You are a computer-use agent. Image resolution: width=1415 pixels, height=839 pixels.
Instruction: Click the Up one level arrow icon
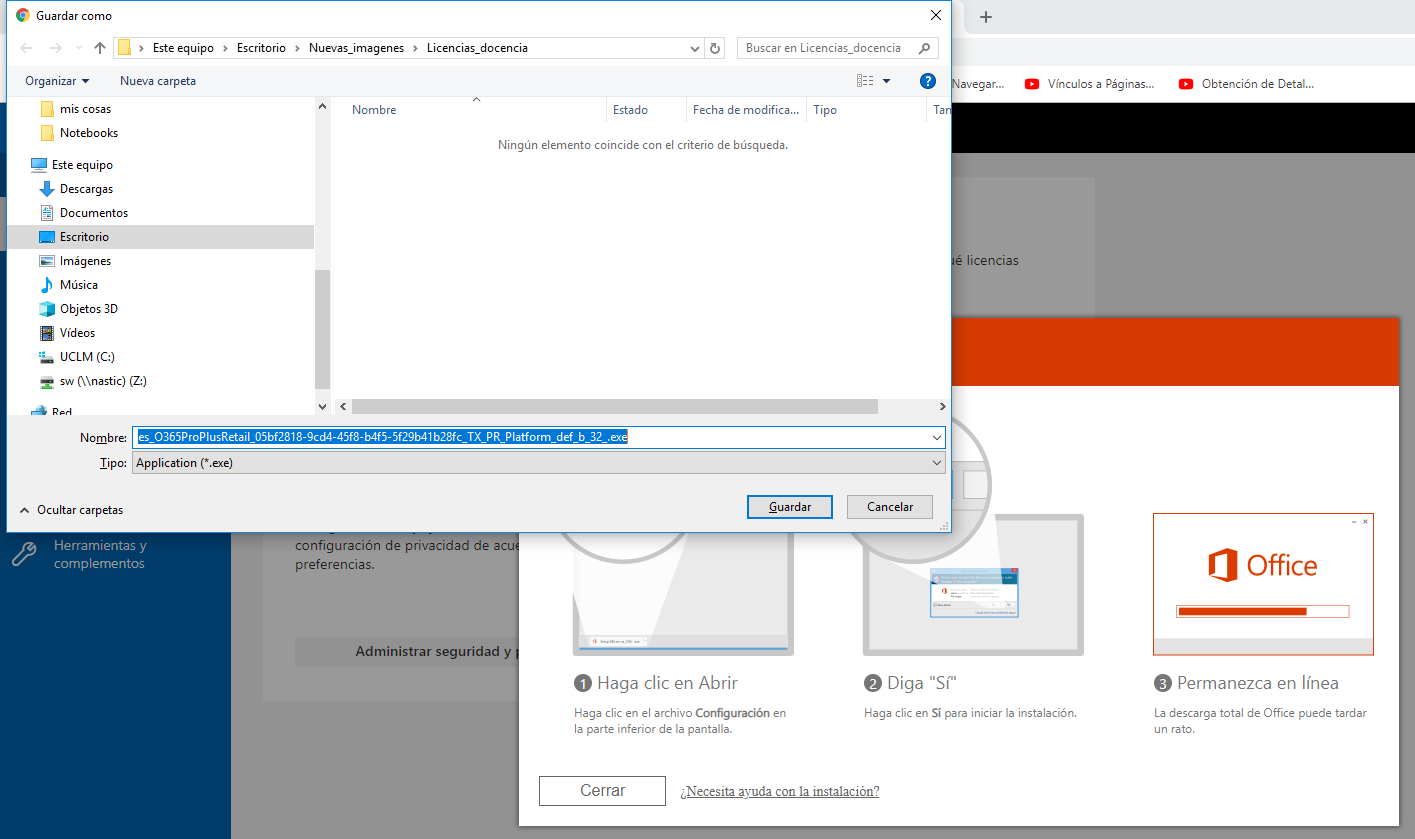coord(100,48)
